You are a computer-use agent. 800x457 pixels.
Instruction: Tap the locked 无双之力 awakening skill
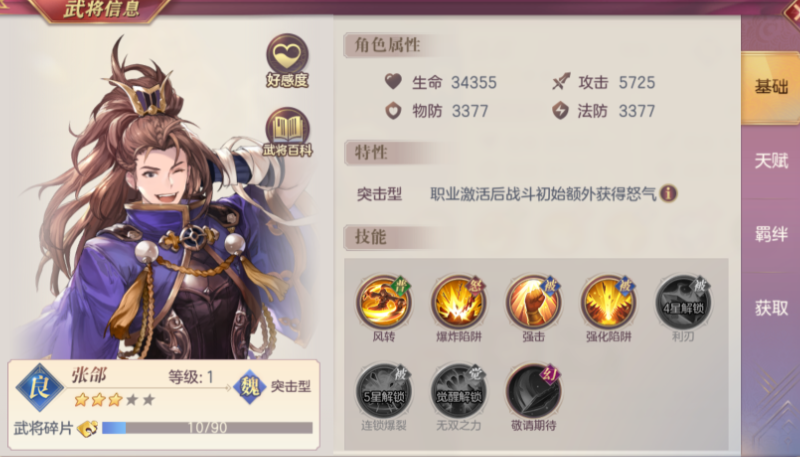[x=458, y=392]
